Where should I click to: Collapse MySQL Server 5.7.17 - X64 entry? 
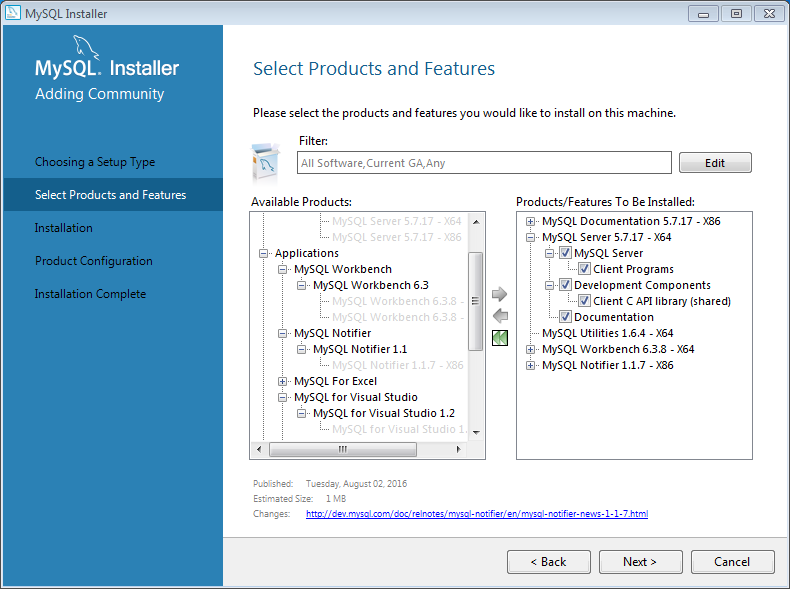(530, 237)
